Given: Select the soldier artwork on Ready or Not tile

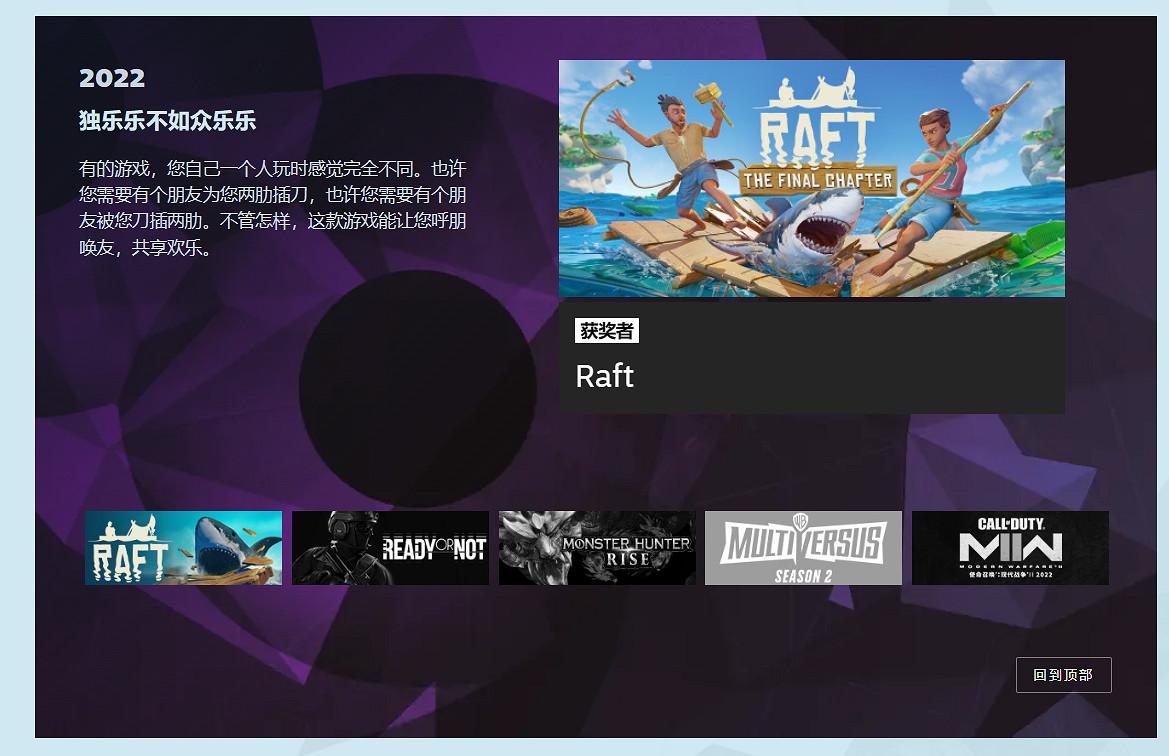Looking at the screenshot, I should pos(347,547).
